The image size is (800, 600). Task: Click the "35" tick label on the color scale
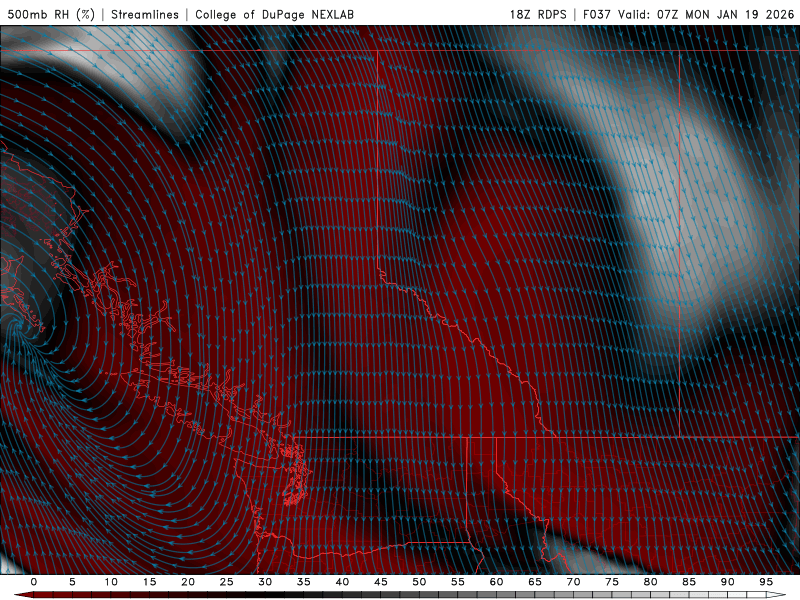(x=304, y=582)
